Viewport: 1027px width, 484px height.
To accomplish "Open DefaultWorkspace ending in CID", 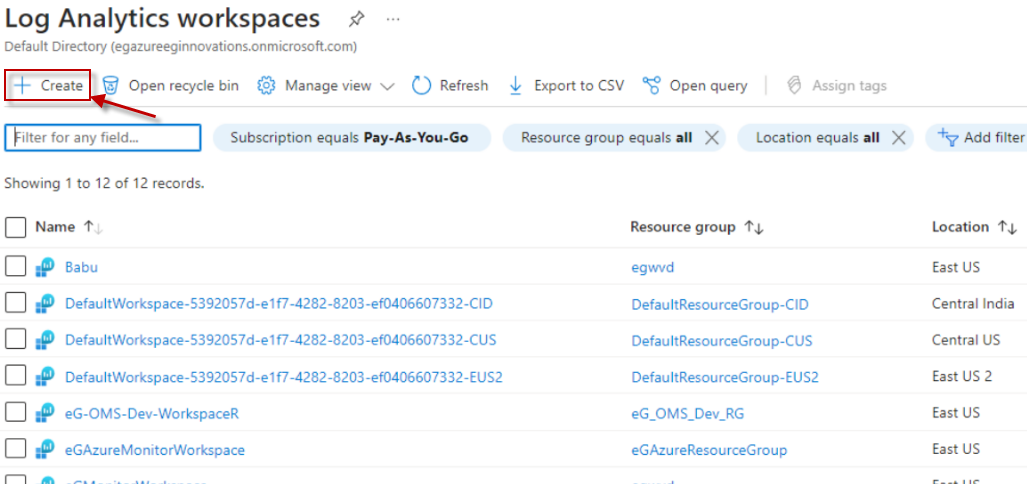I will (x=279, y=304).
